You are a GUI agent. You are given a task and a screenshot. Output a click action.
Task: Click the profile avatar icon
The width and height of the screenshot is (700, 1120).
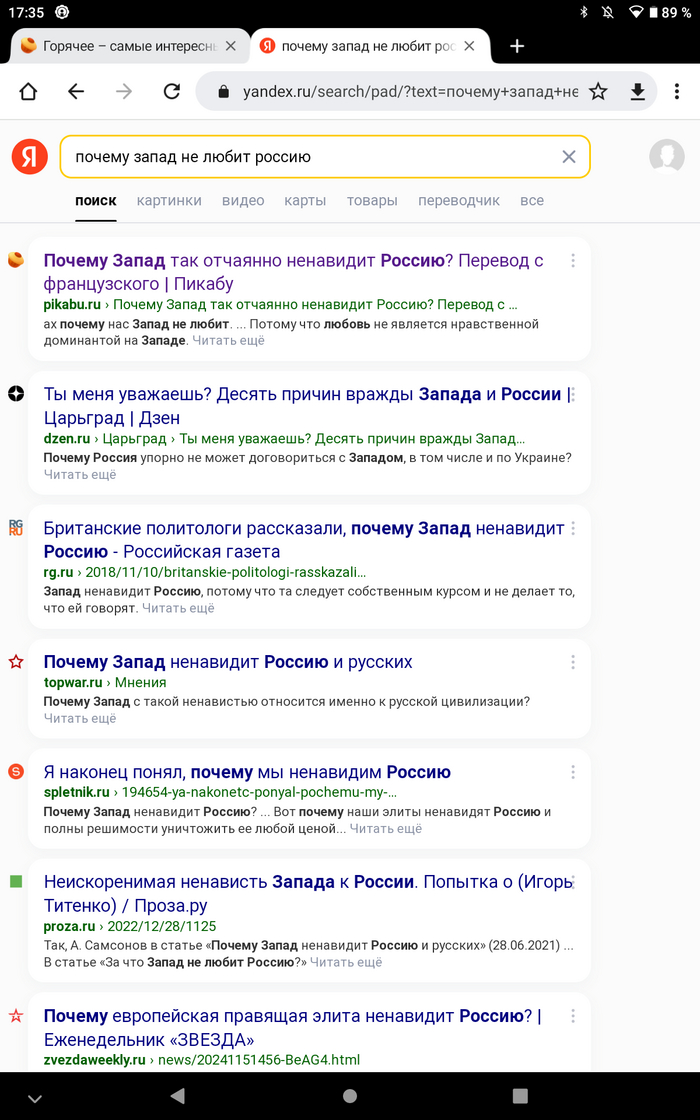667,156
